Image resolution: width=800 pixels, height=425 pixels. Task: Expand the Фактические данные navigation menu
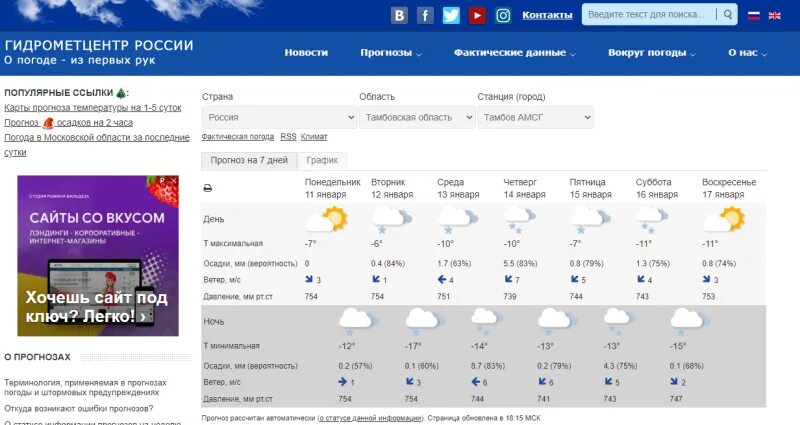click(515, 53)
